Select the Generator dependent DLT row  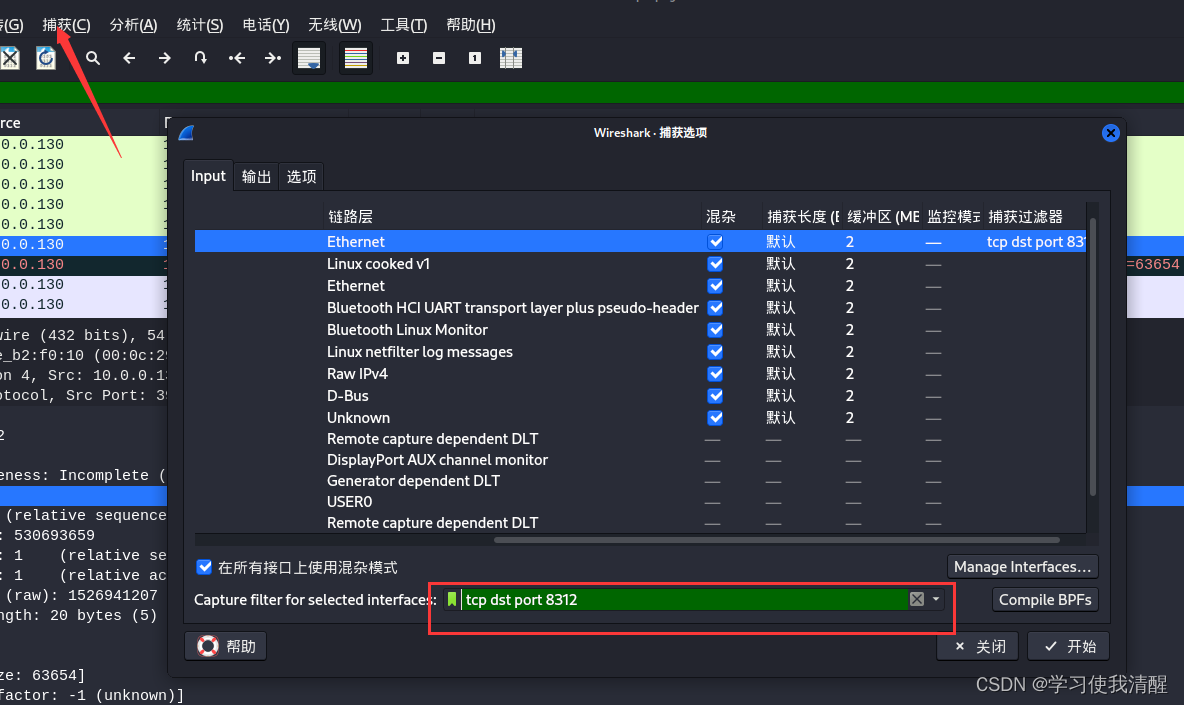[x=640, y=481]
